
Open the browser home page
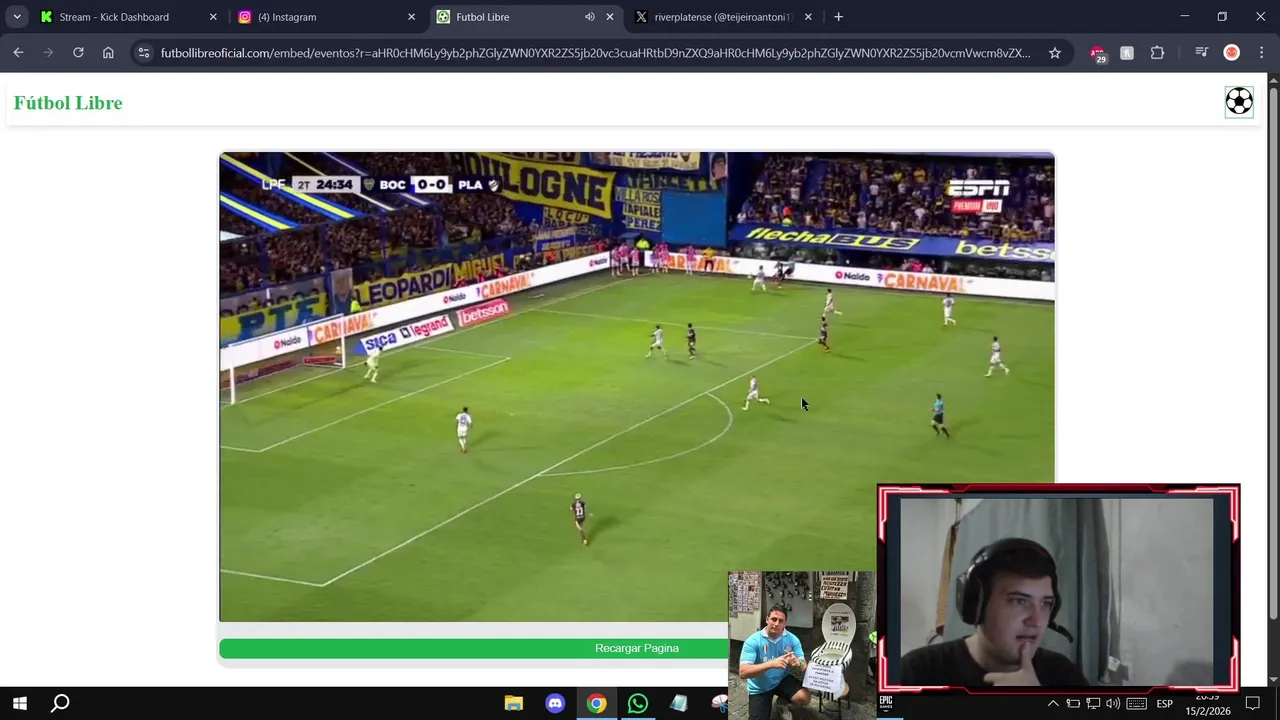108,53
